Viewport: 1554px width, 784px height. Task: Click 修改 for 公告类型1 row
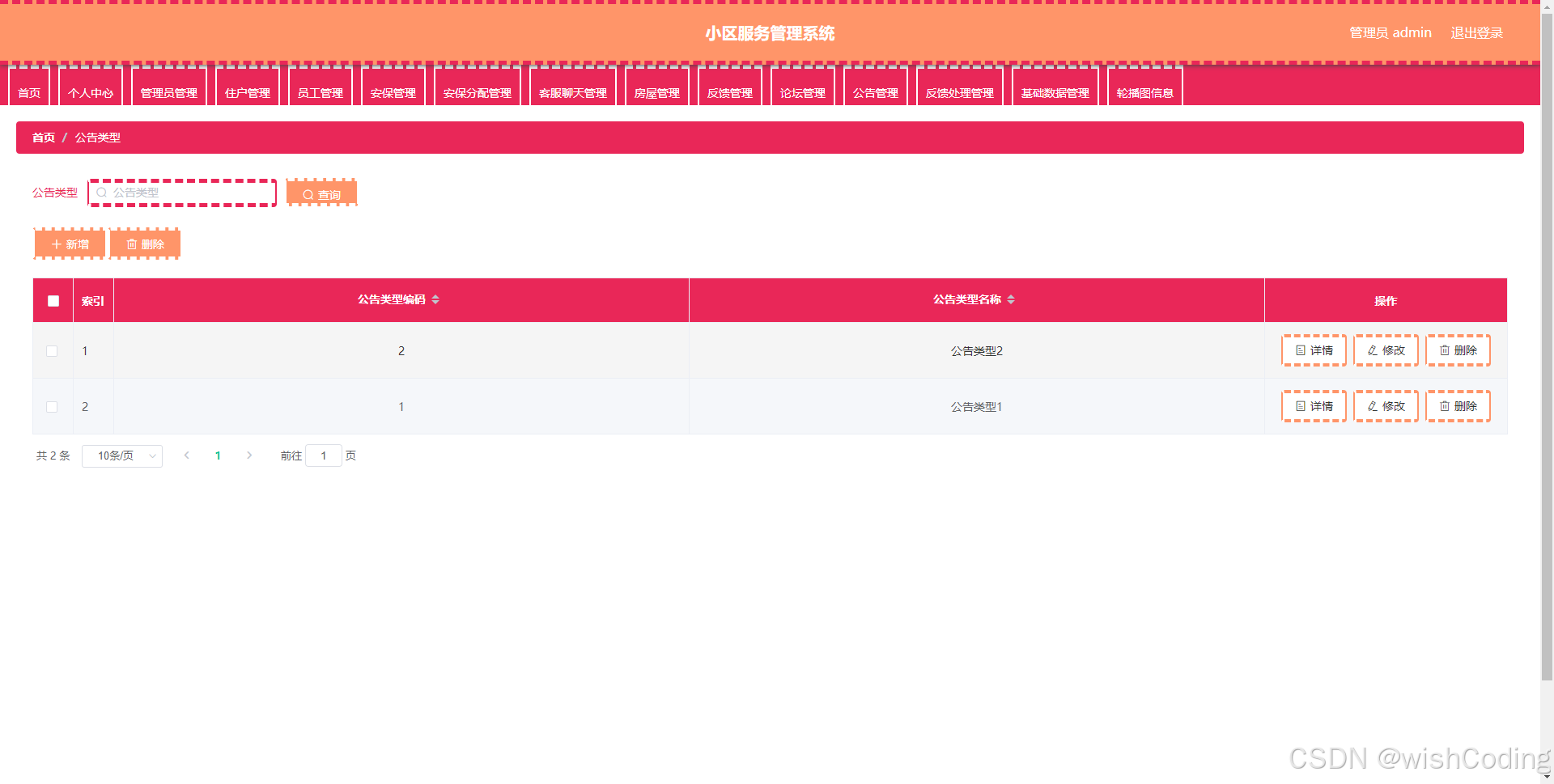1386,406
